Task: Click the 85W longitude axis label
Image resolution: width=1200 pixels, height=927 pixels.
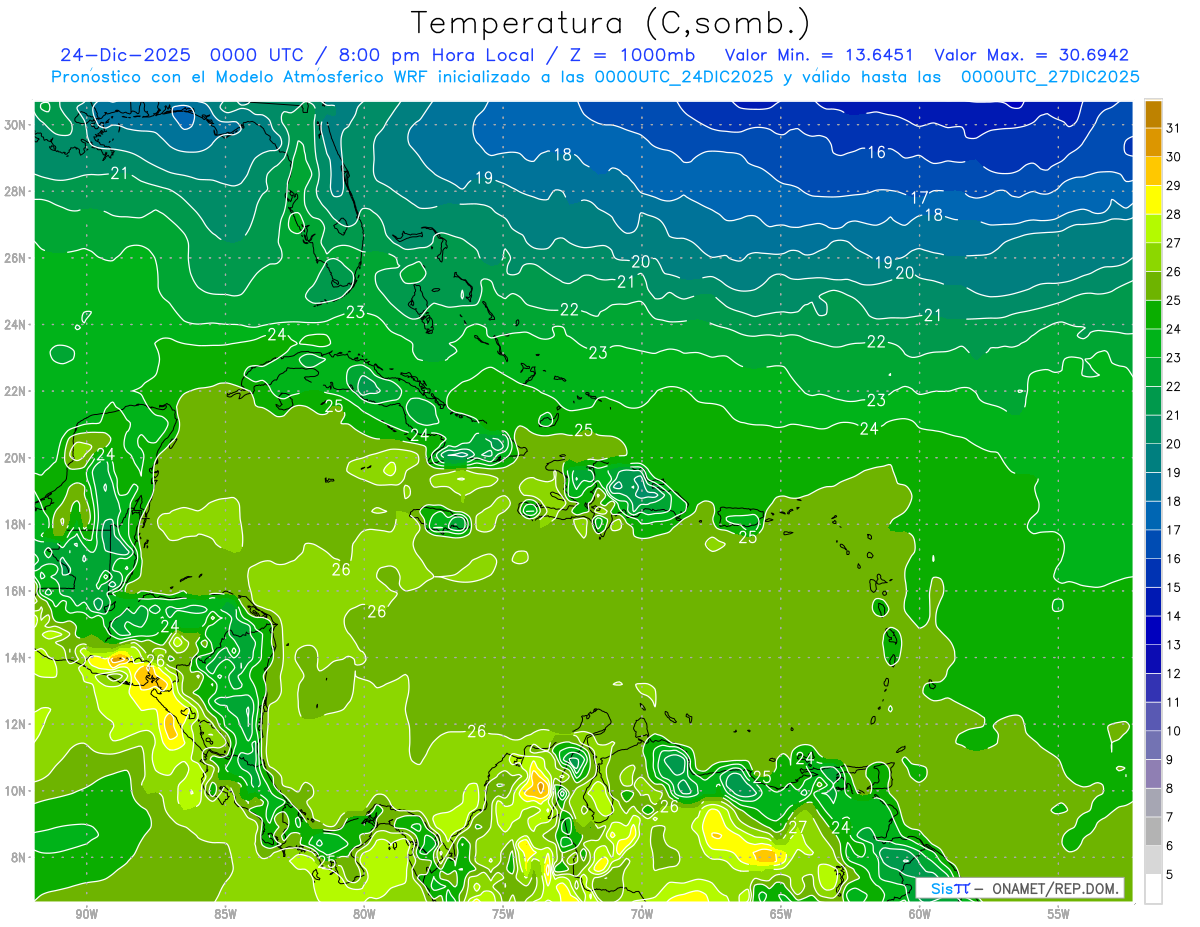Action: (x=225, y=914)
